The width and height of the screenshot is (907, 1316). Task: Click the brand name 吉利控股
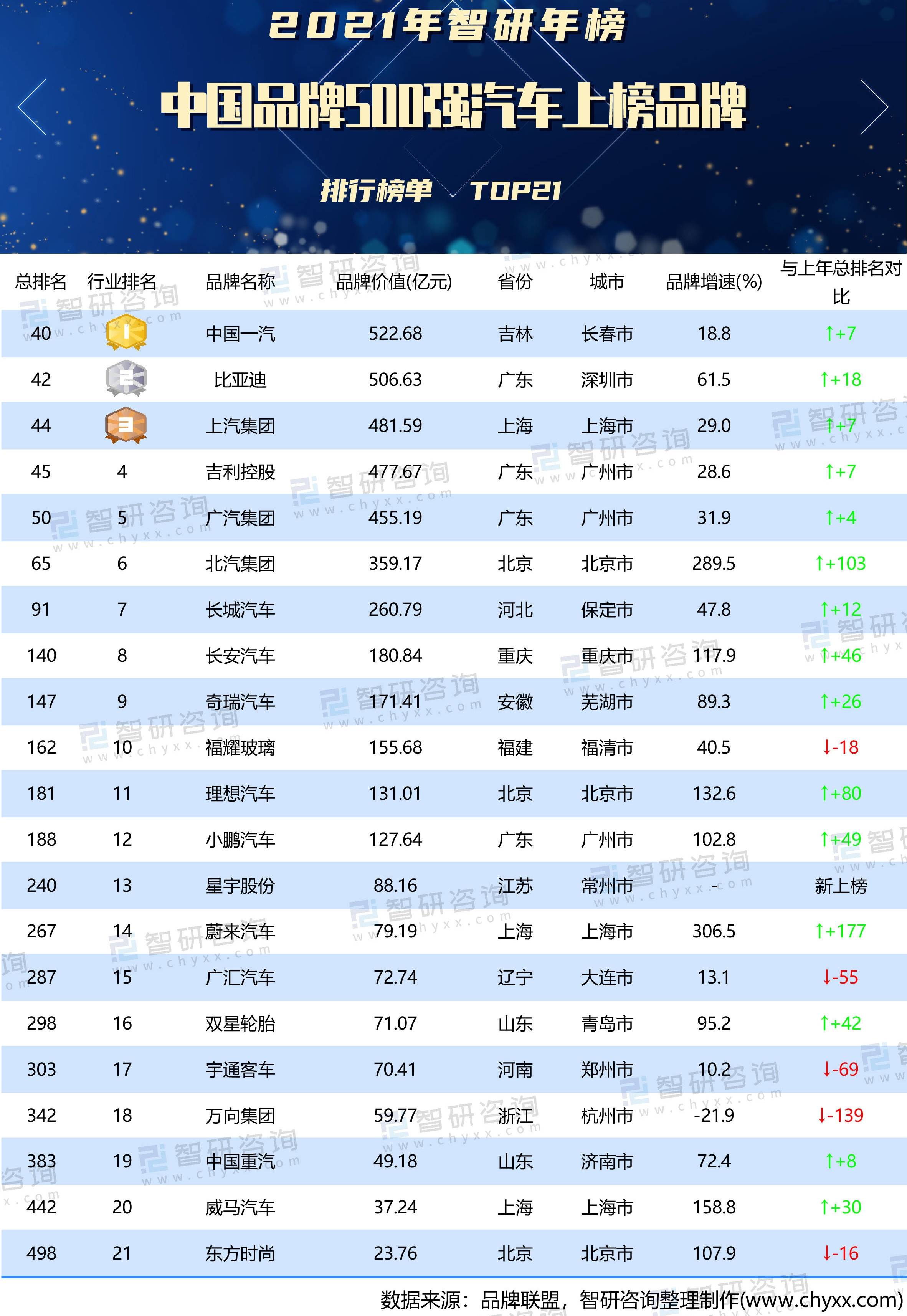pyautogui.click(x=240, y=472)
